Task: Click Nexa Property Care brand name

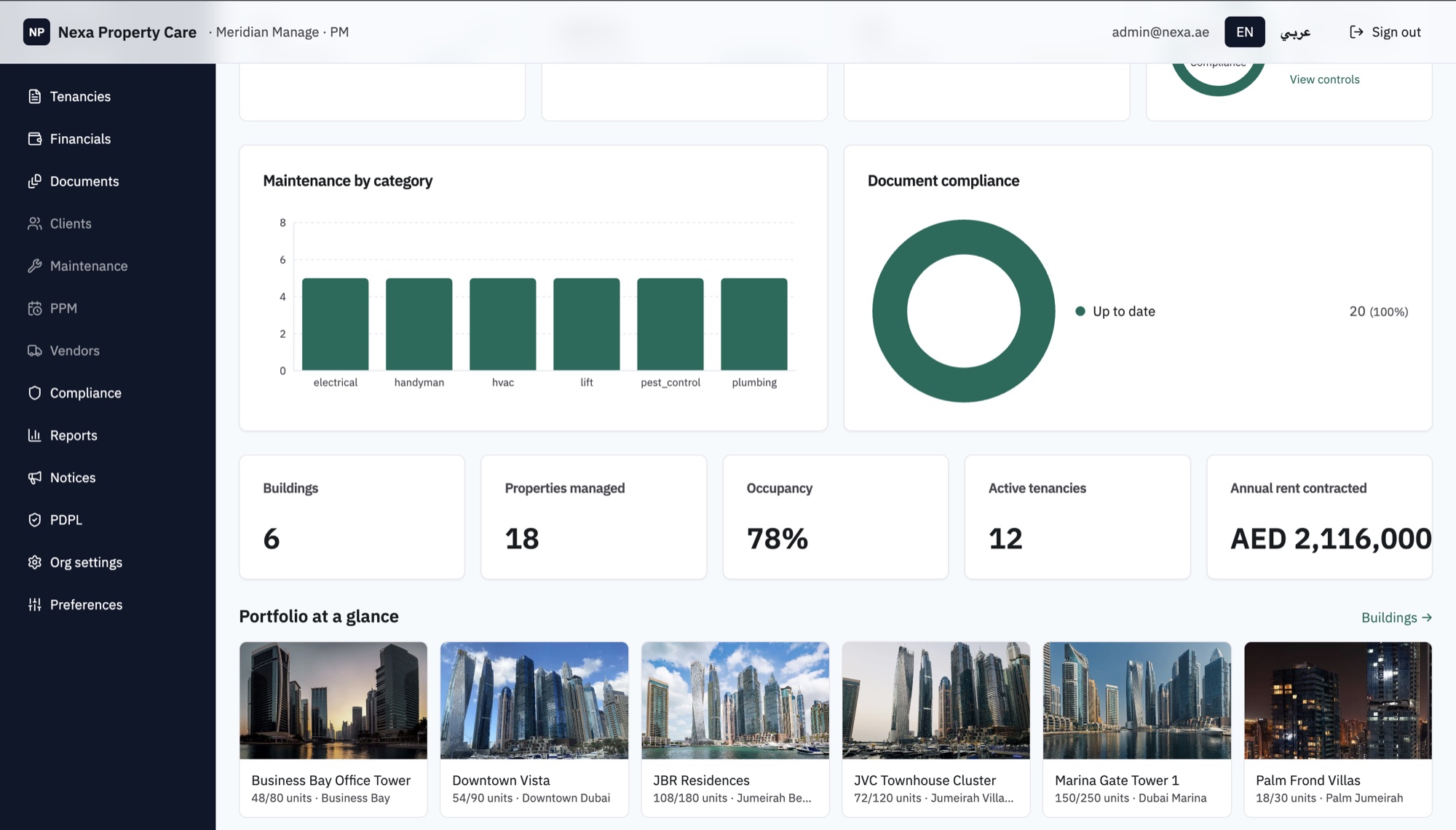Action: tap(127, 32)
